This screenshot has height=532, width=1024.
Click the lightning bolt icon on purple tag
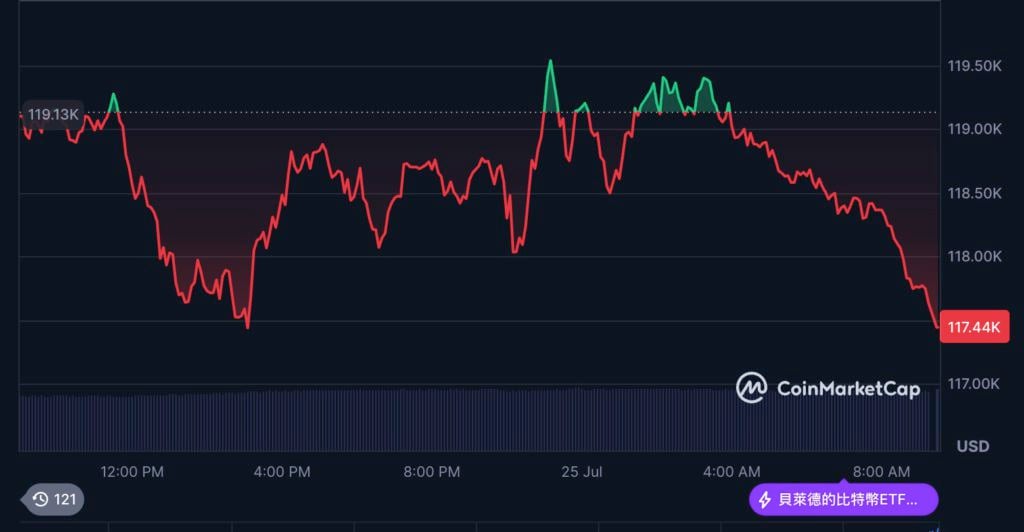click(765, 499)
